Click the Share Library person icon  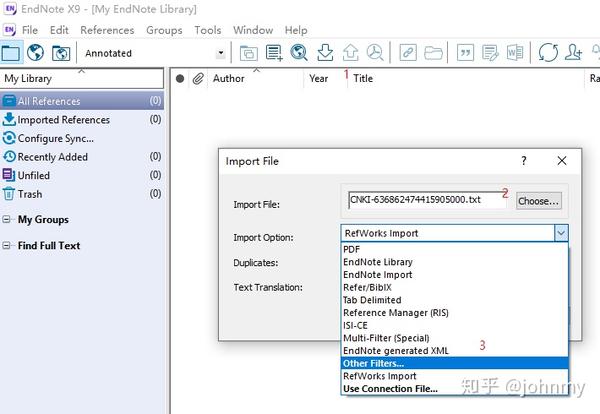click(x=573, y=52)
